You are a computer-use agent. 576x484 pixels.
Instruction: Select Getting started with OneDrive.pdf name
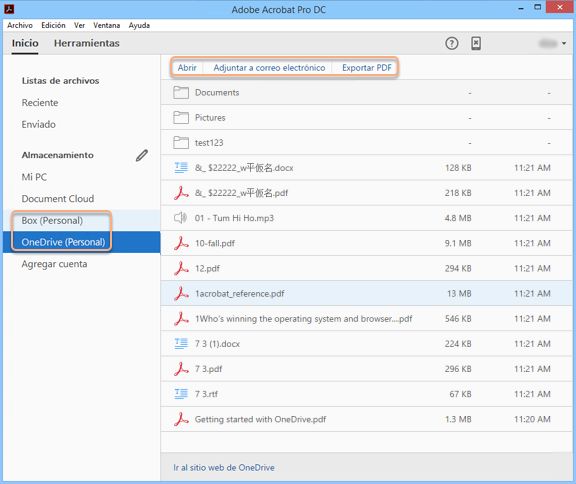click(260, 419)
